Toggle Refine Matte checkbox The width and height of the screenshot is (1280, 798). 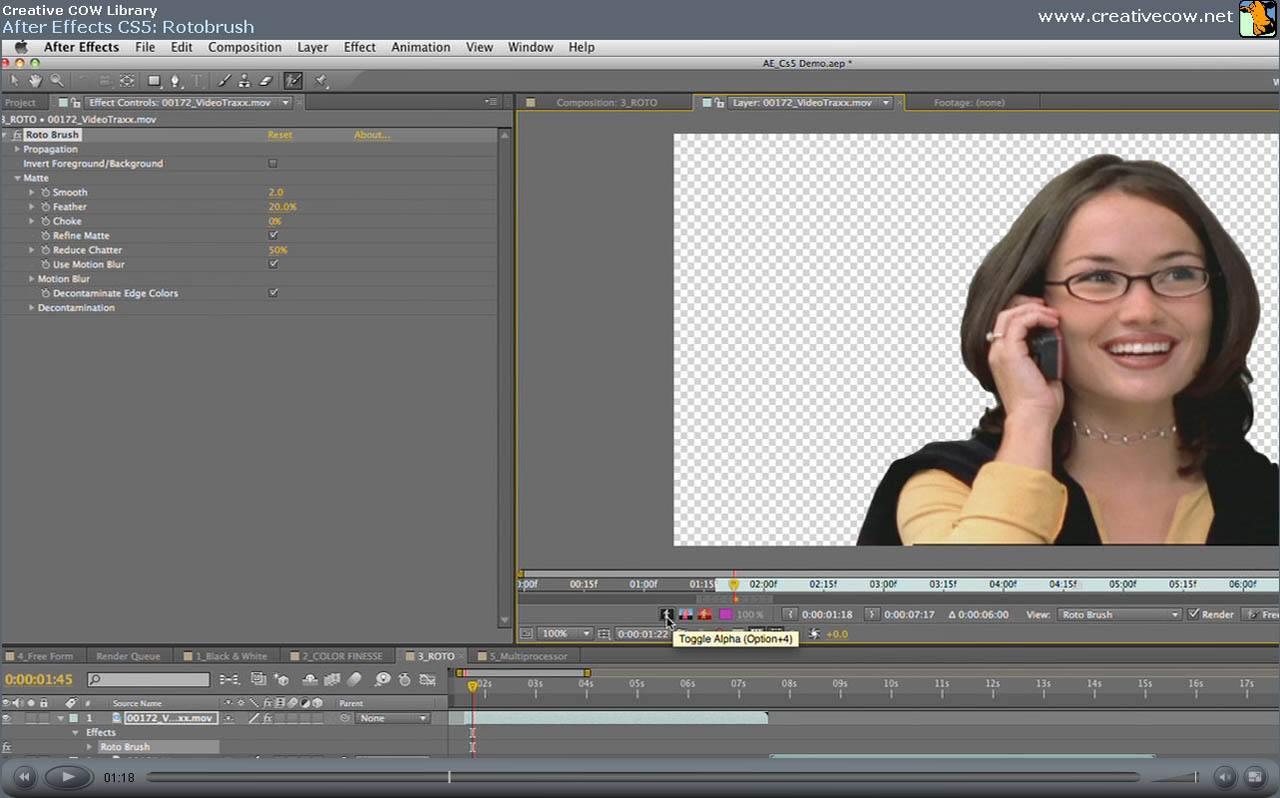pyautogui.click(x=273, y=236)
